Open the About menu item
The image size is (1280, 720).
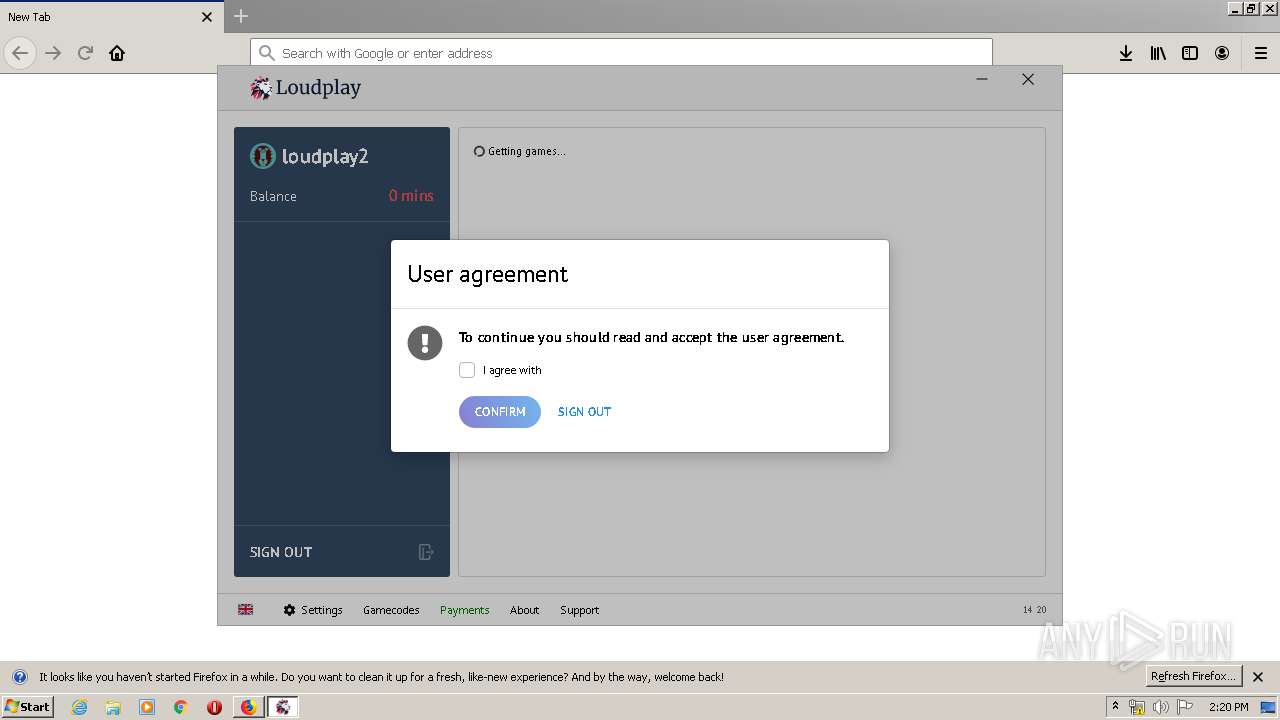coord(524,610)
